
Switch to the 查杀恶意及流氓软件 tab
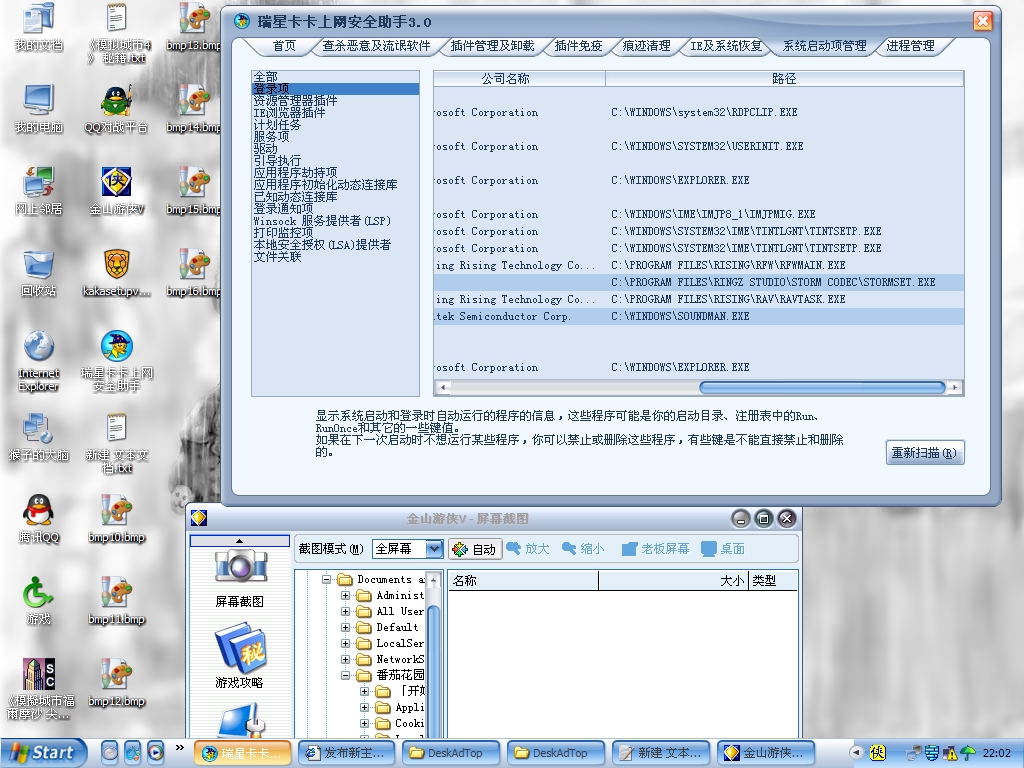point(376,46)
